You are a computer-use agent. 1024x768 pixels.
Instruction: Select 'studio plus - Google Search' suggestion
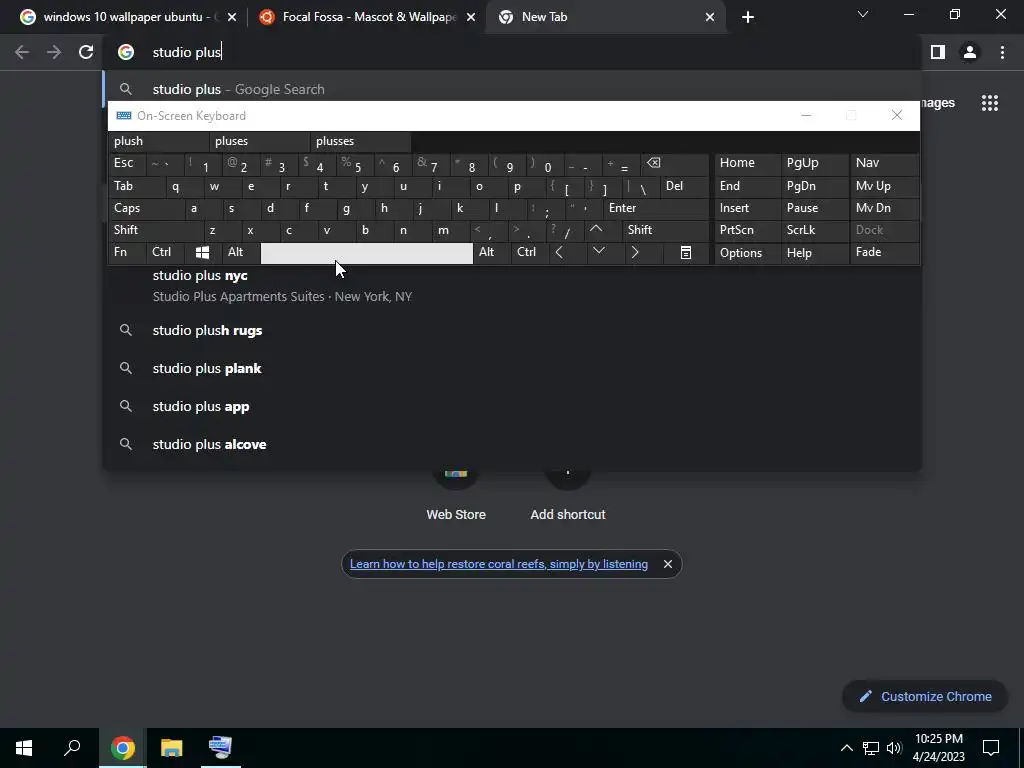click(x=511, y=89)
